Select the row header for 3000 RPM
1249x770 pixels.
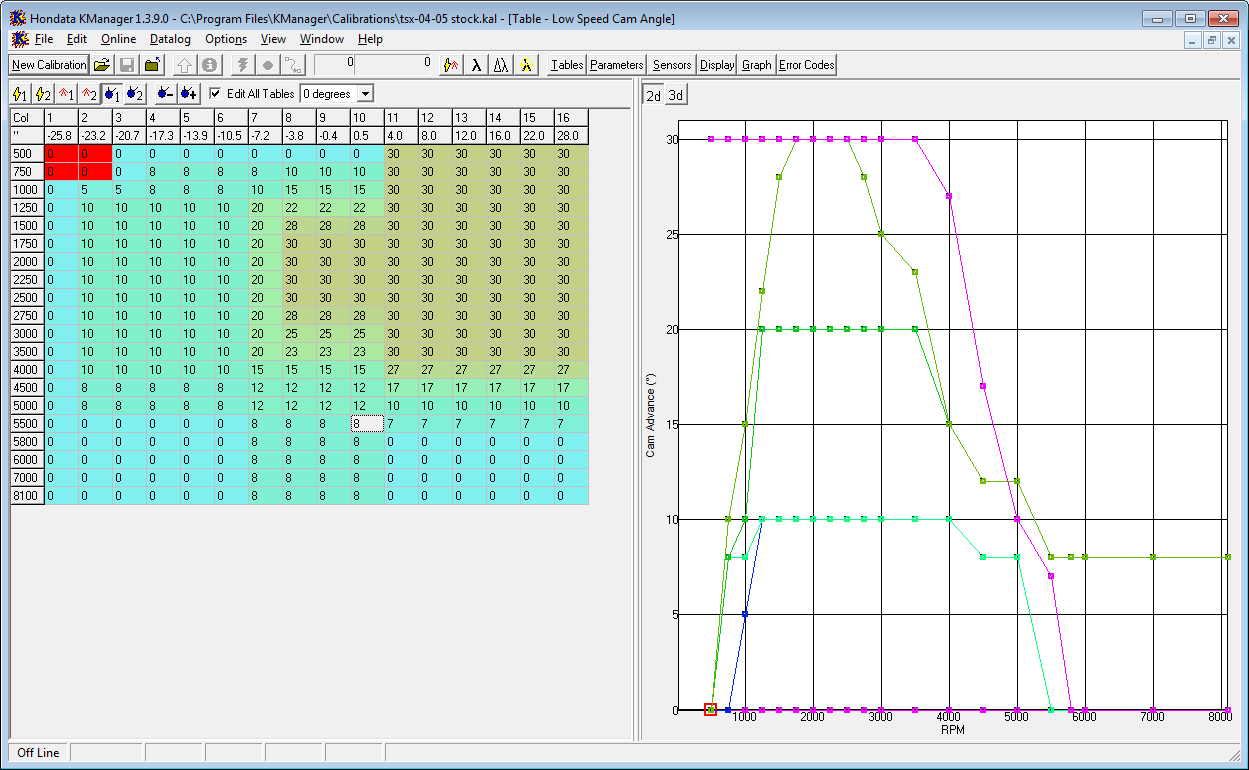(27, 334)
